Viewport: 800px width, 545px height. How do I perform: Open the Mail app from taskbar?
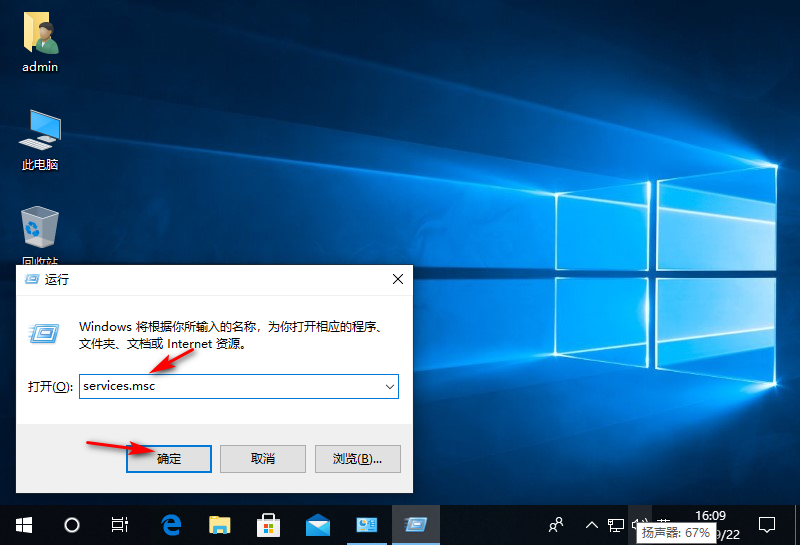[317, 524]
